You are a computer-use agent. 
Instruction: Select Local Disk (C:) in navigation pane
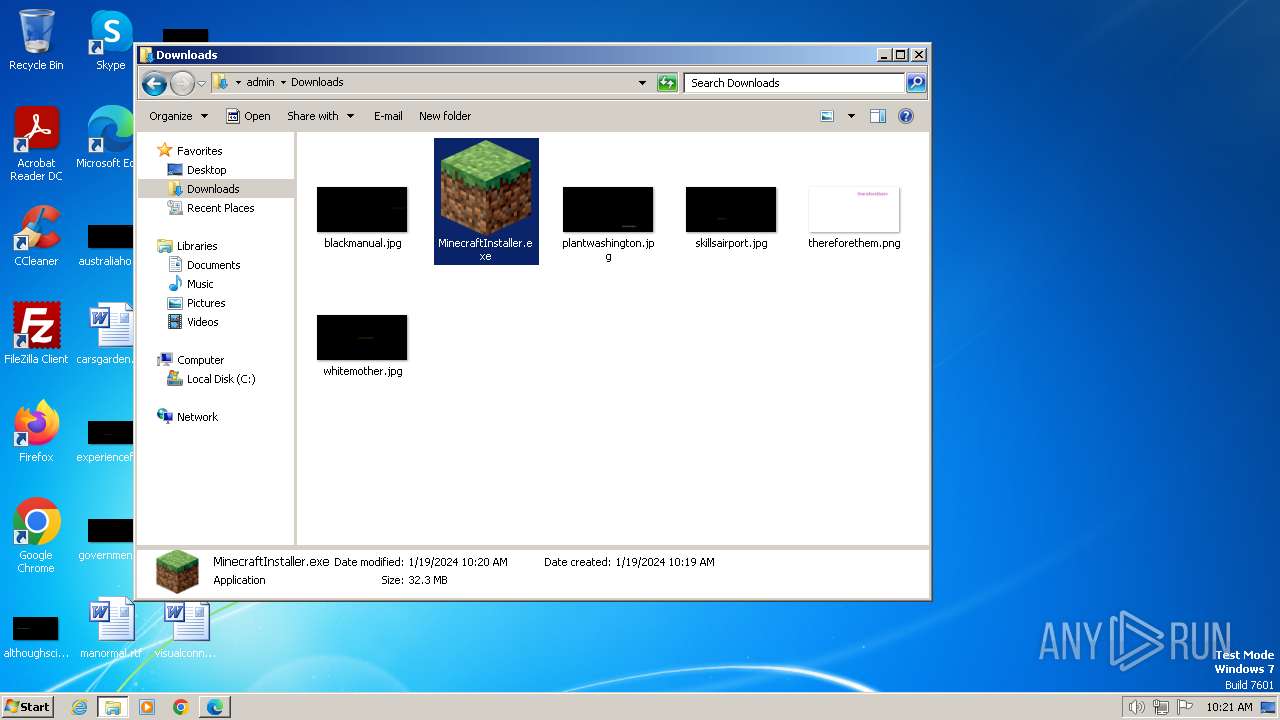(220, 379)
